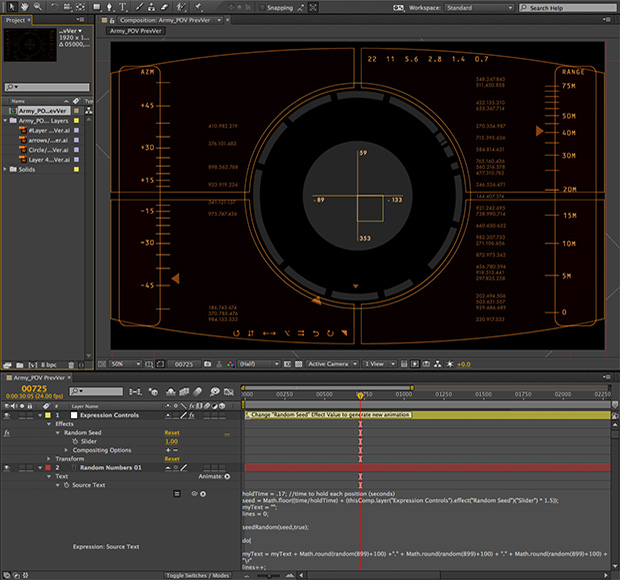Select the Brush tool

(139, 7)
